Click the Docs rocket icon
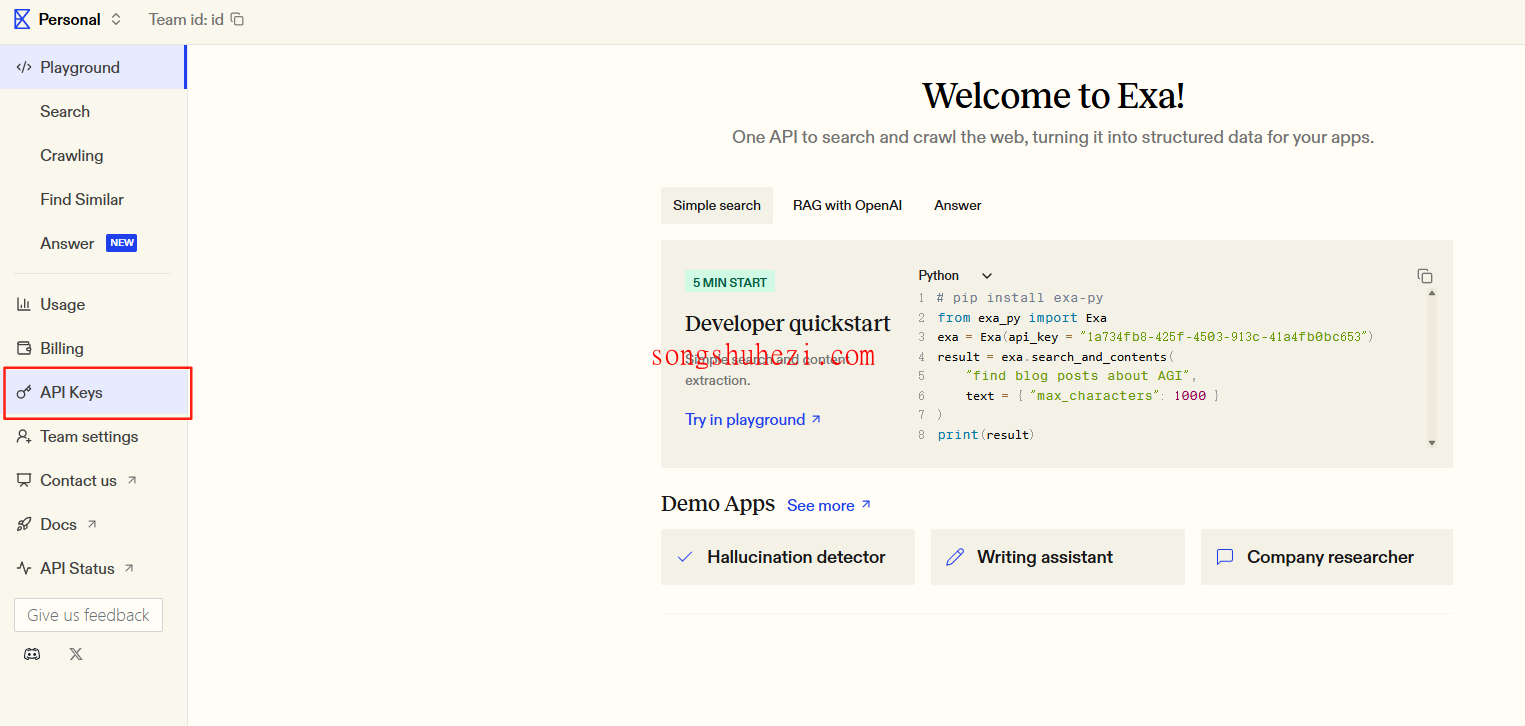 24,524
